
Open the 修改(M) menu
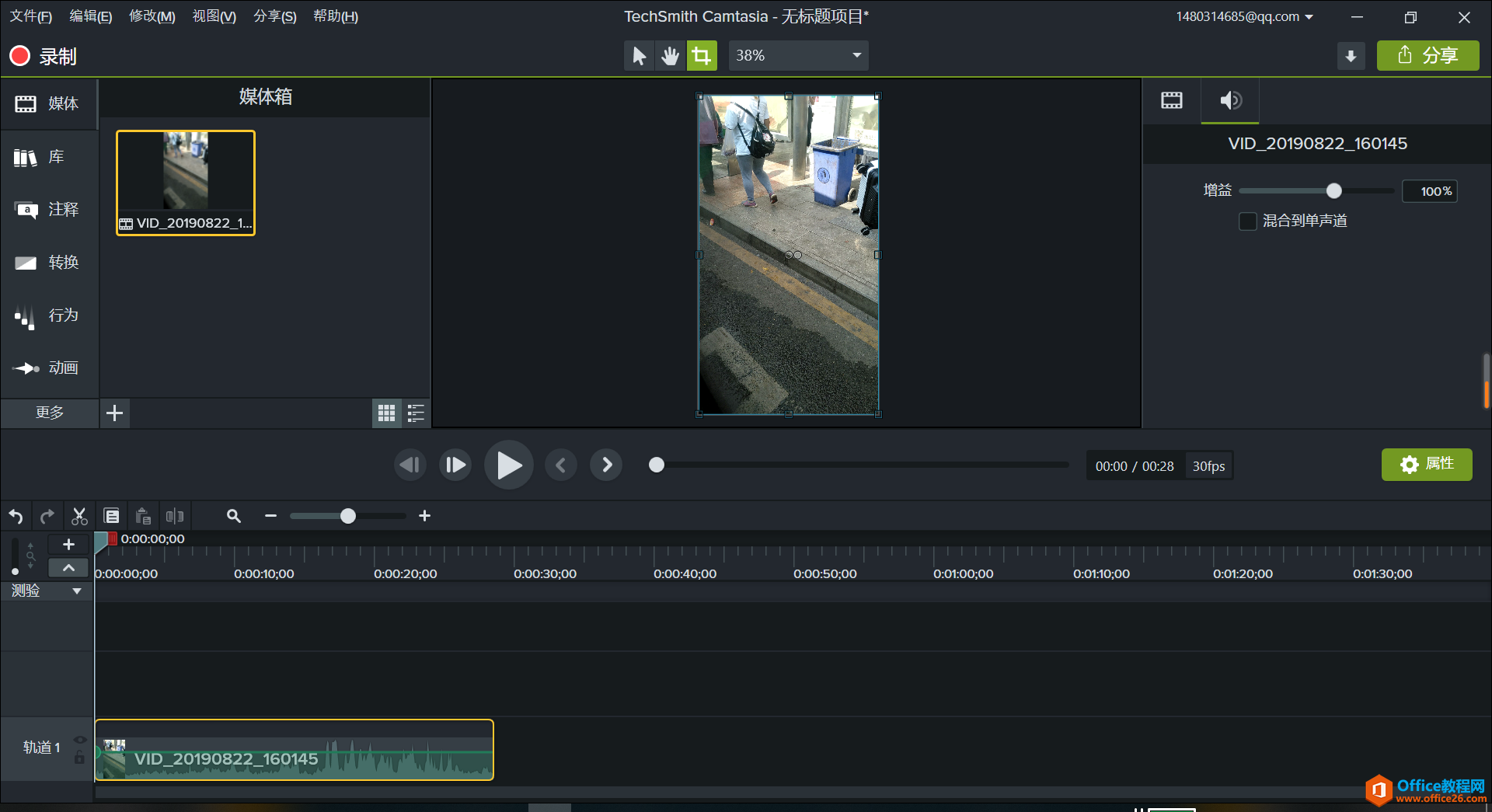click(x=152, y=16)
